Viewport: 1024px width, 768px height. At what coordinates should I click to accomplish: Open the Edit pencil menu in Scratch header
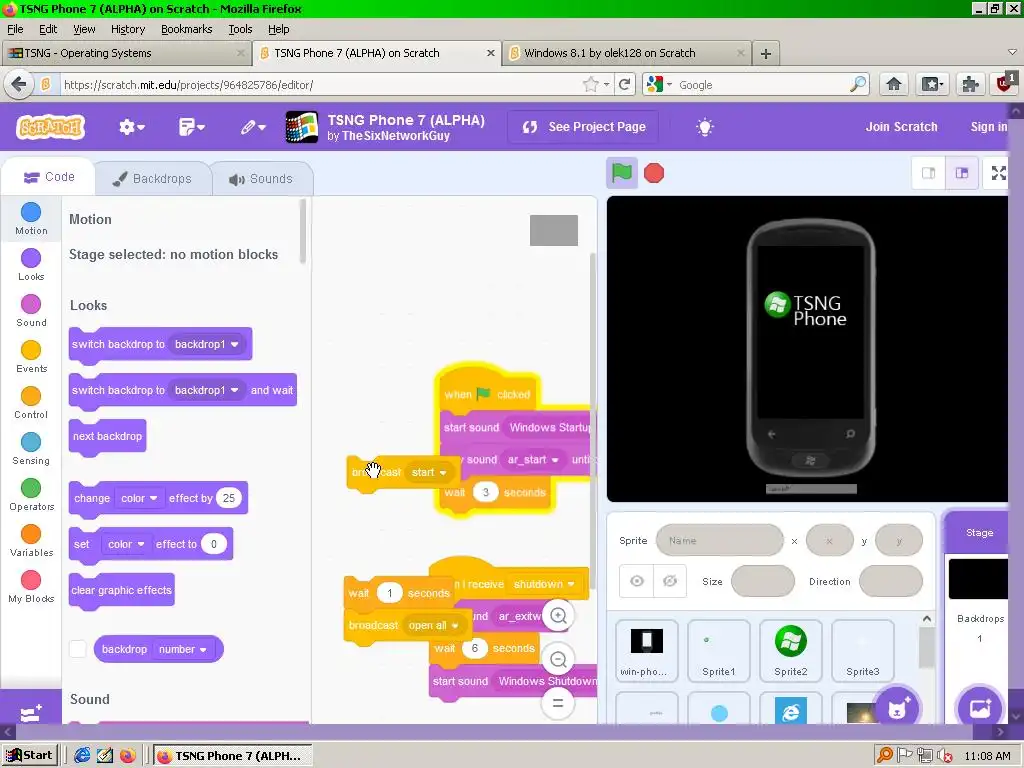252,127
